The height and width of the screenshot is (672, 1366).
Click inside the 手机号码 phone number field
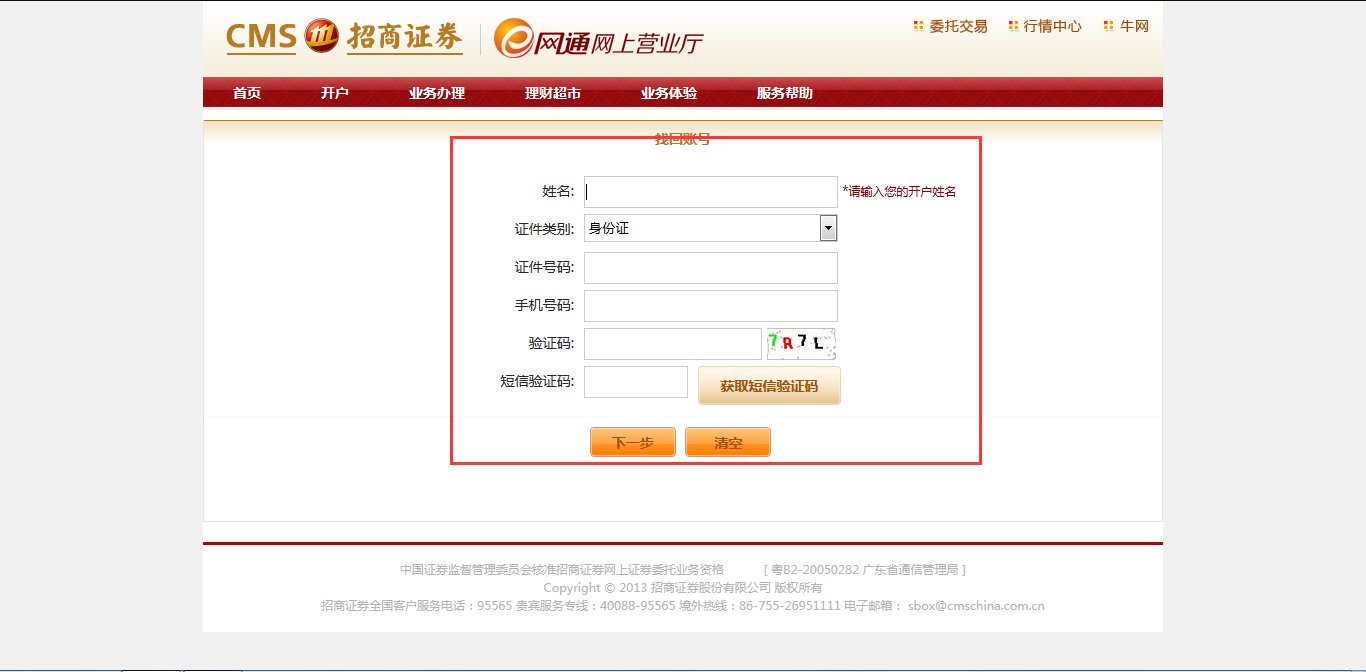click(710, 305)
